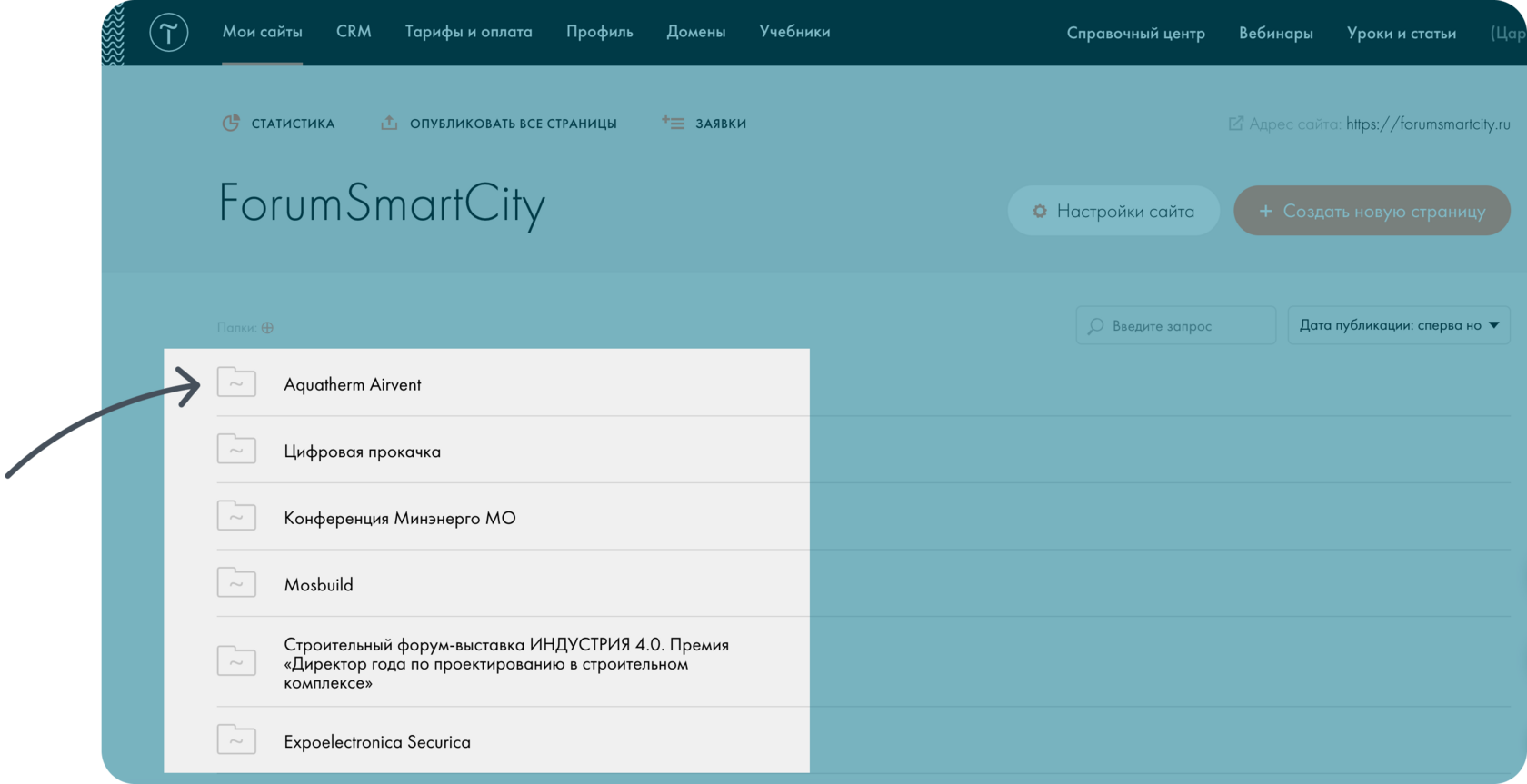Go to Тарифы и оплата
The image size is (1527, 784).
pyautogui.click(x=469, y=32)
